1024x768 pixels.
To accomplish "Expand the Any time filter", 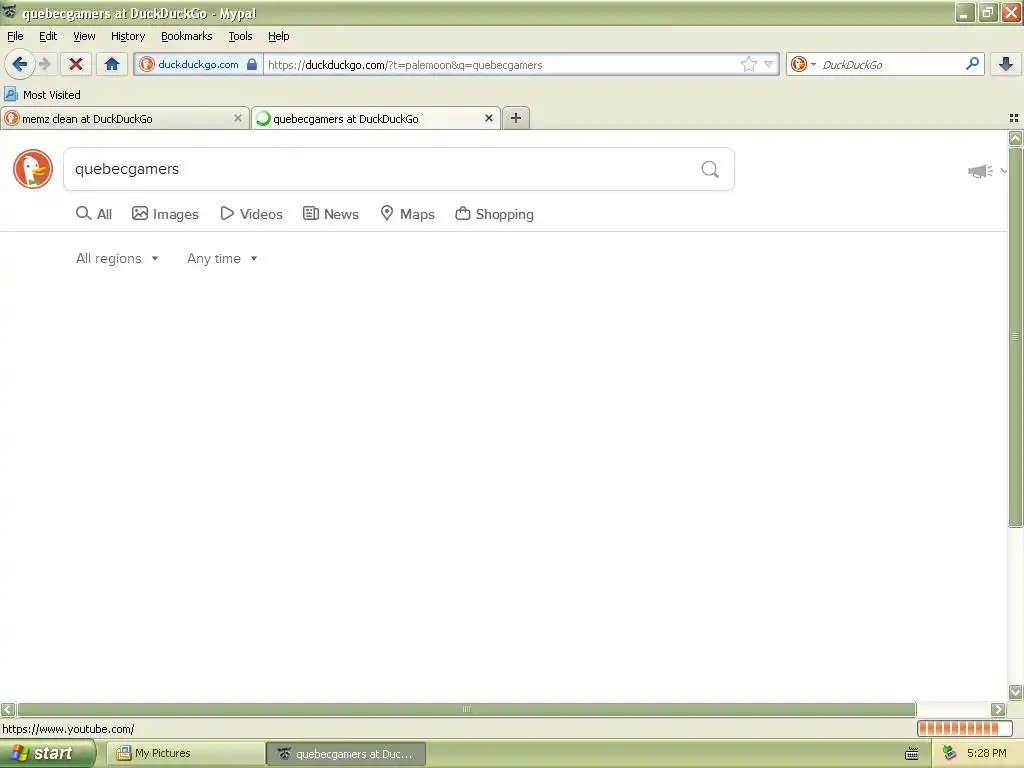I will click(x=222, y=259).
